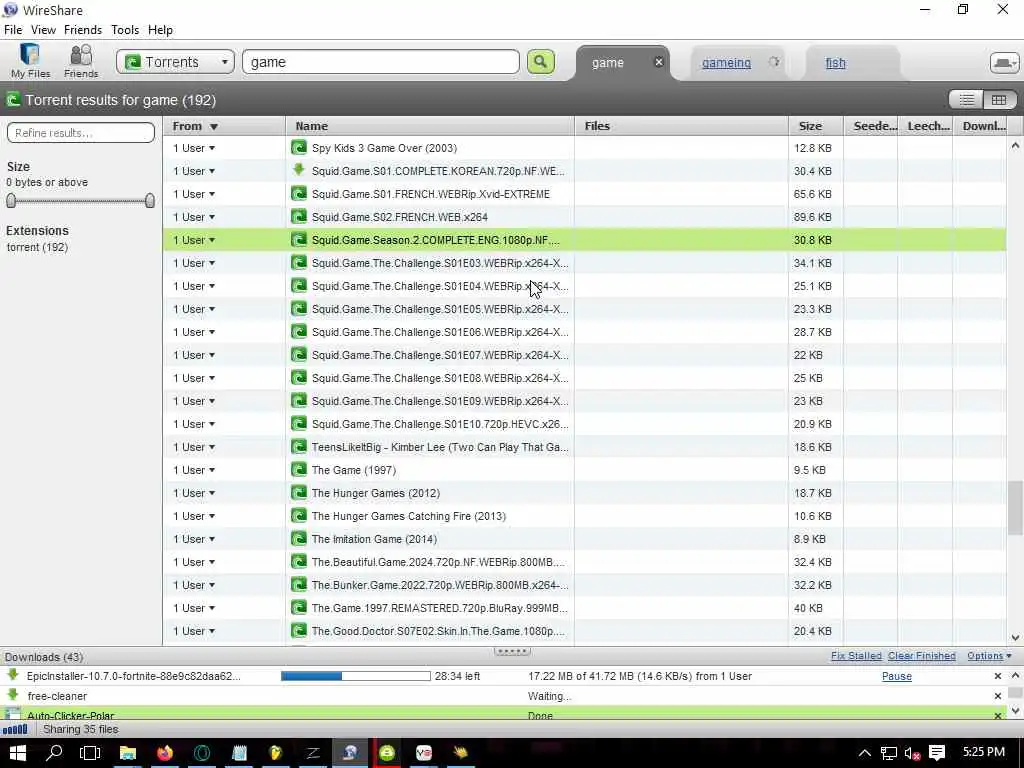Click the left handle of the Size slider
Image resolution: width=1024 pixels, height=768 pixels.
11,200
